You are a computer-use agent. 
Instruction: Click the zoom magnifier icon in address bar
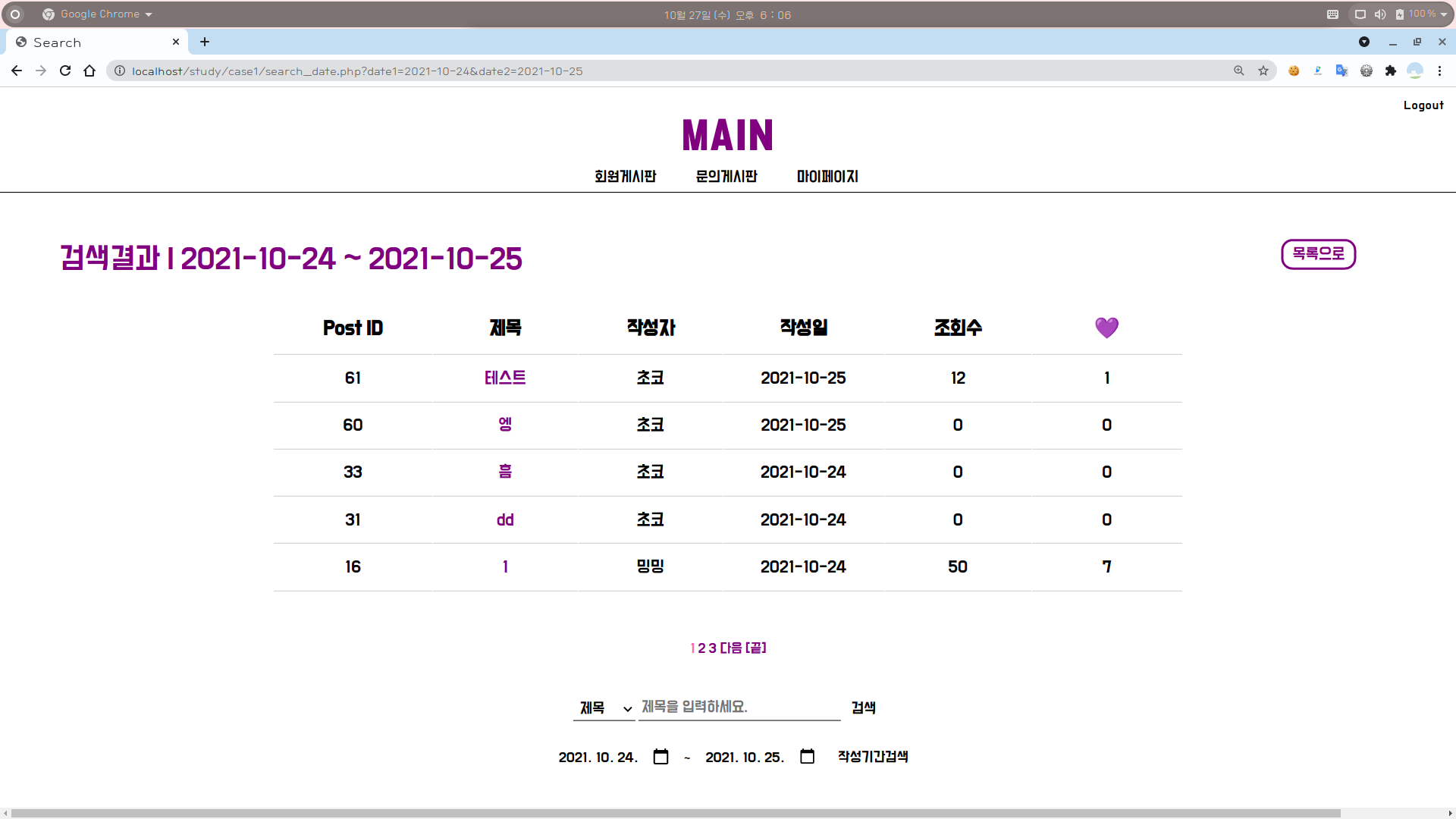point(1239,71)
